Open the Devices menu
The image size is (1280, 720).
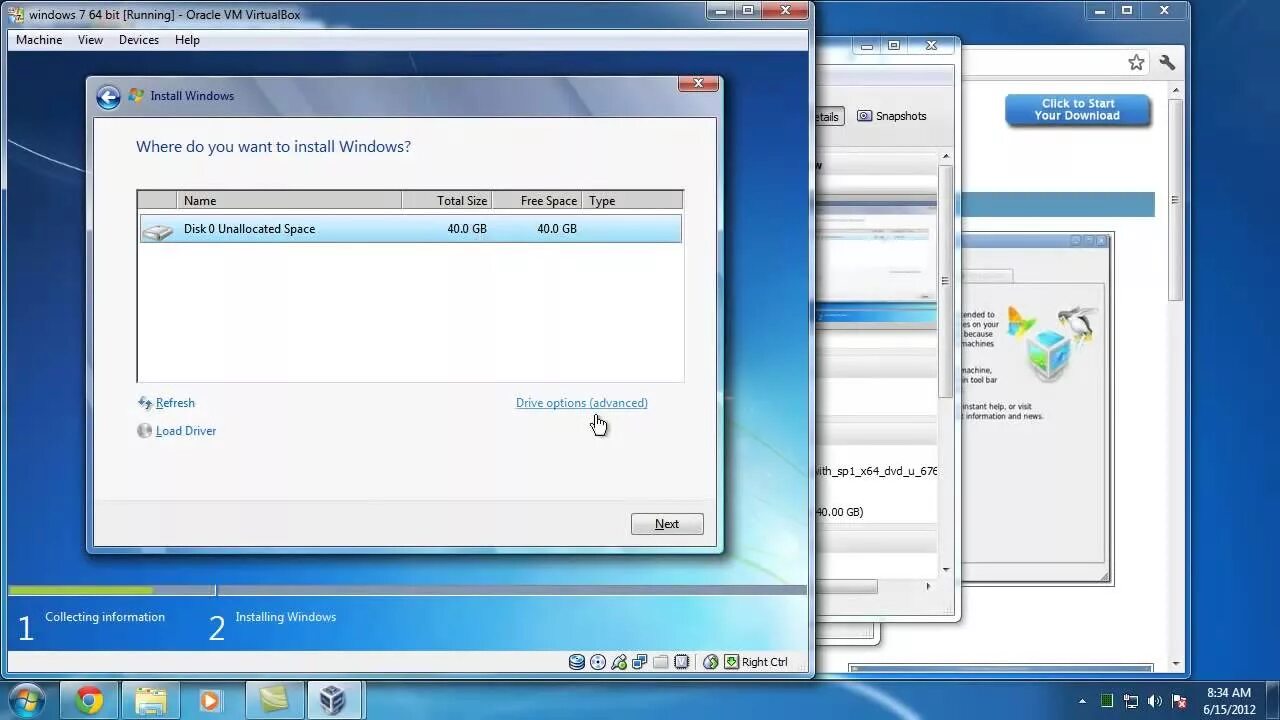click(x=139, y=40)
